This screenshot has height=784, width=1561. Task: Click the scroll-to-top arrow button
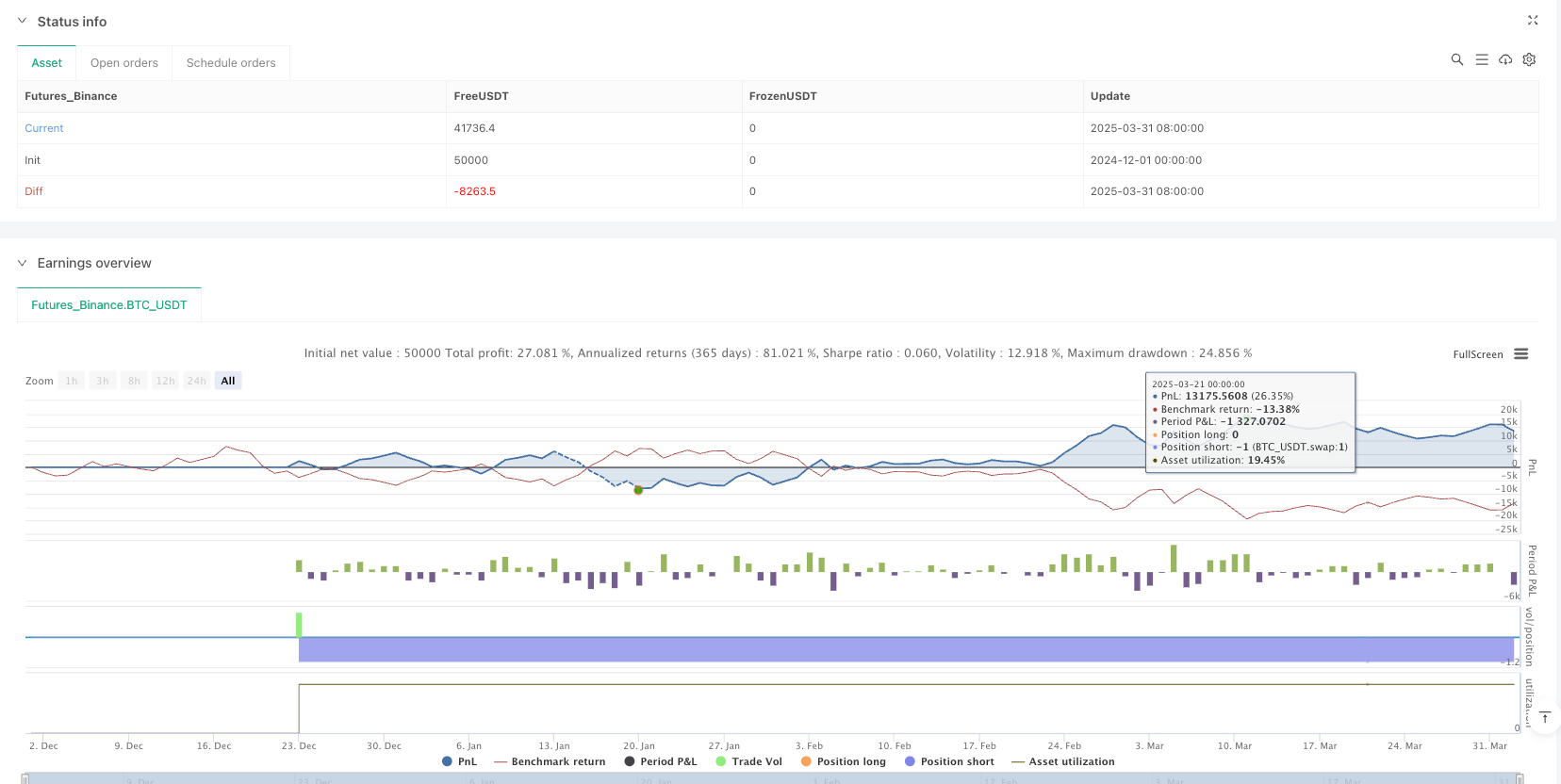[x=1544, y=718]
